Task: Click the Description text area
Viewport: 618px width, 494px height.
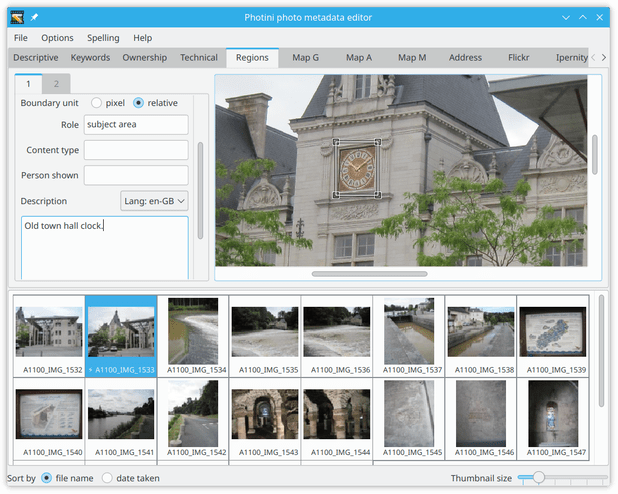Action: tap(105, 248)
